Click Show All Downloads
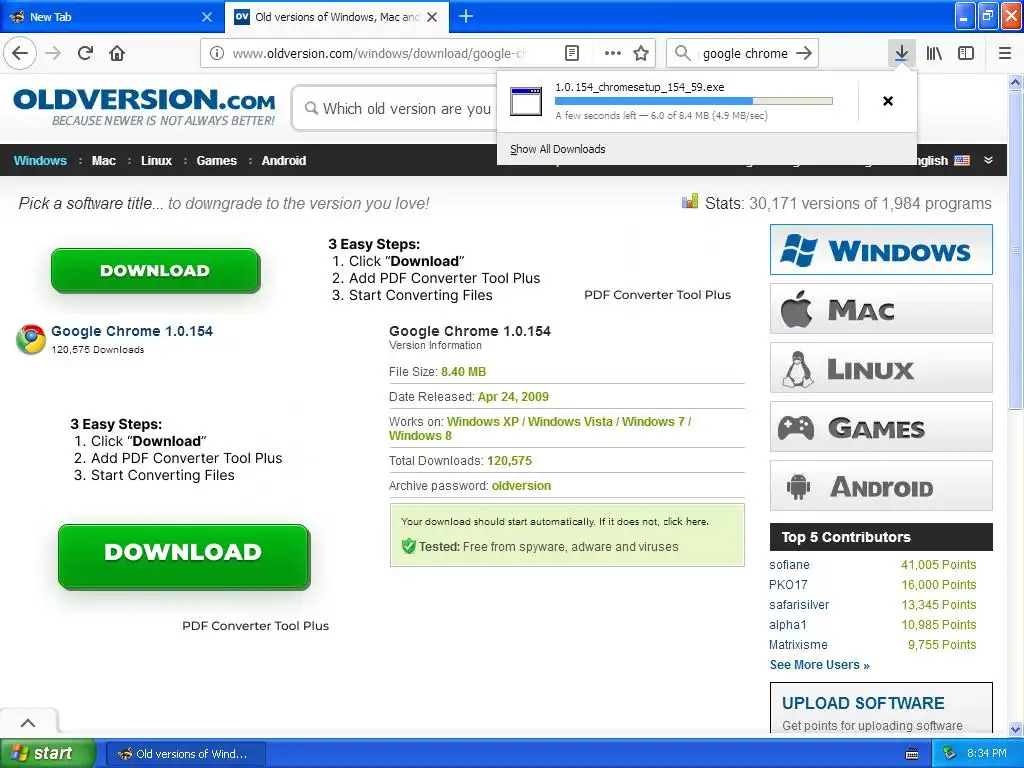 pos(558,149)
